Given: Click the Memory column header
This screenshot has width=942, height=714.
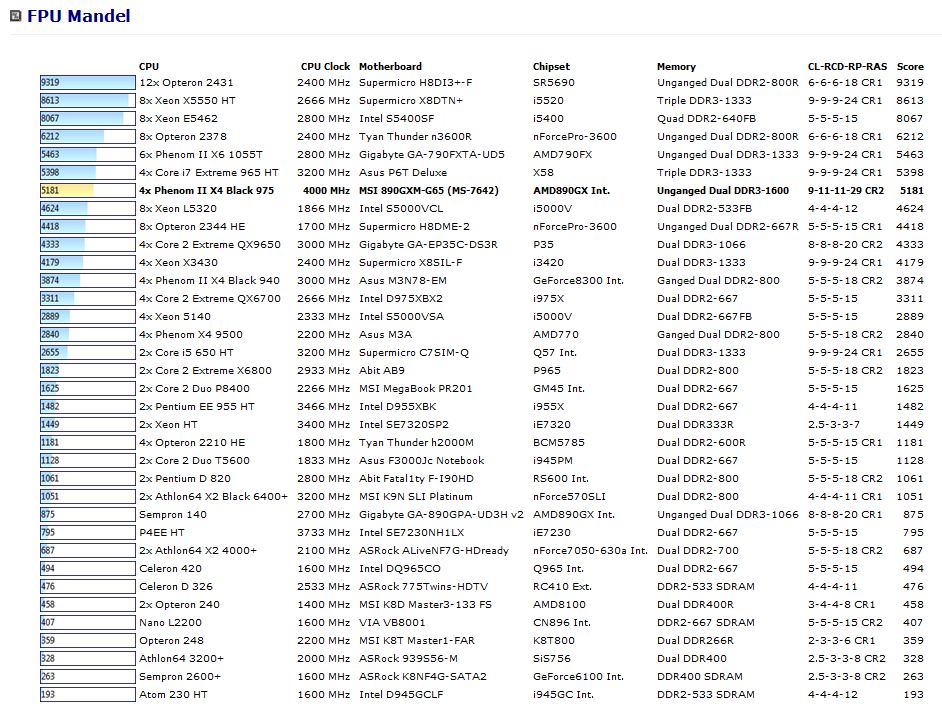Looking at the screenshot, I should (x=676, y=67).
